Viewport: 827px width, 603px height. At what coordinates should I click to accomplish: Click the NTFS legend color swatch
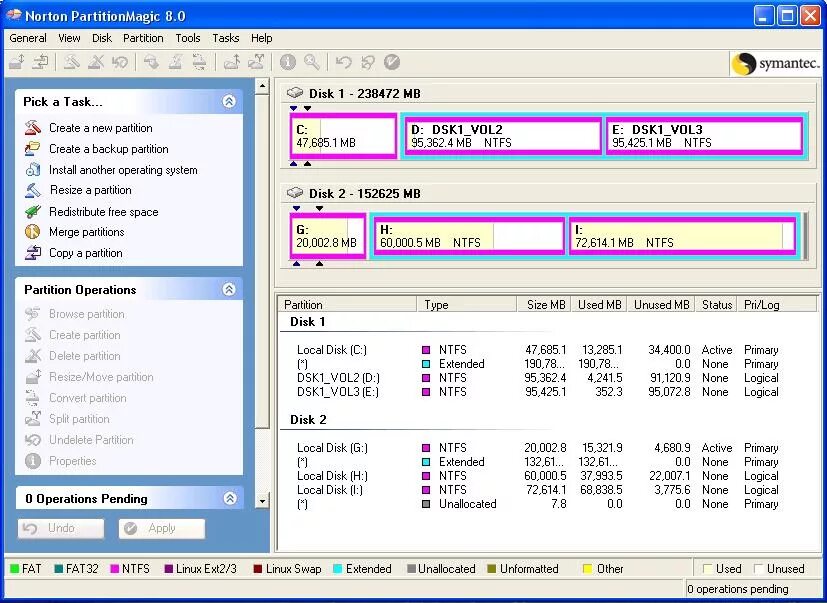coord(114,569)
